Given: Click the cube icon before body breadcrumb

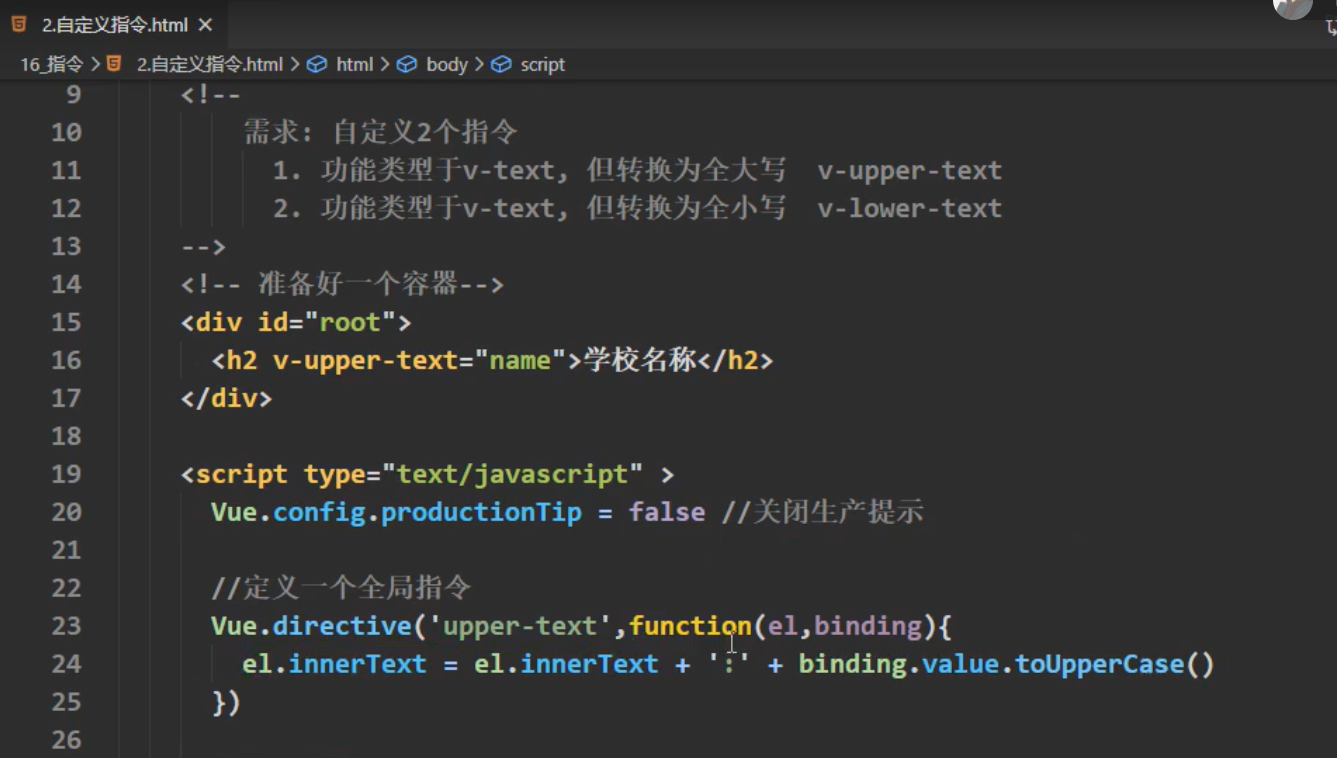Looking at the screenshot, I should (407, 64).
